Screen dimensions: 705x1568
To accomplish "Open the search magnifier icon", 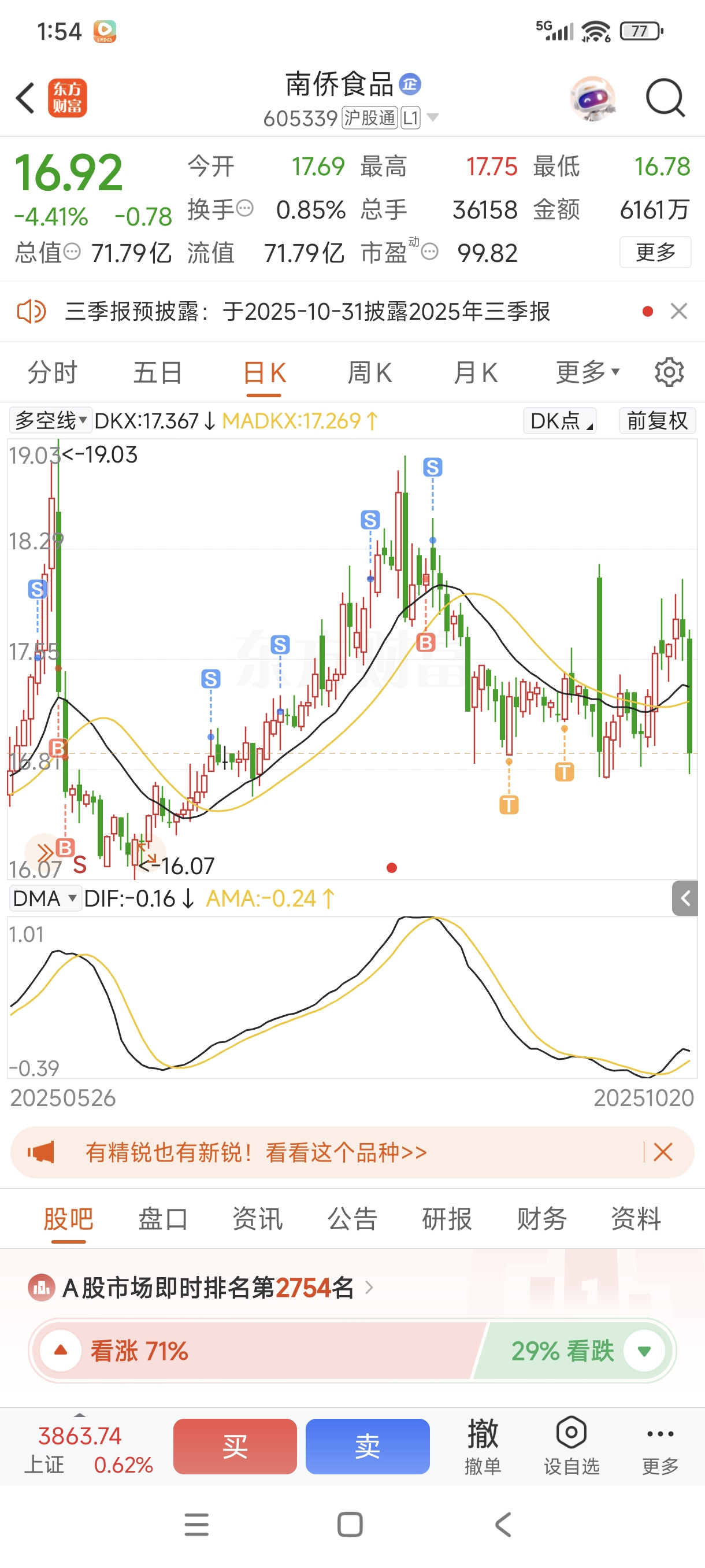I will coord(666,98).
